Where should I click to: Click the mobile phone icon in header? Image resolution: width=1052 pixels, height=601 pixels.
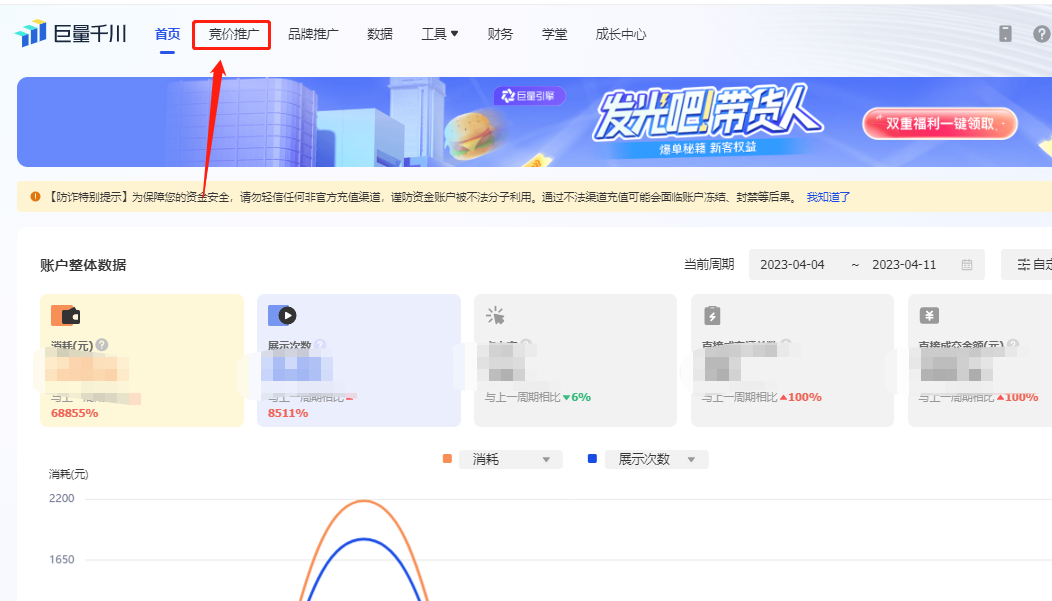(x=1005, y=34)
